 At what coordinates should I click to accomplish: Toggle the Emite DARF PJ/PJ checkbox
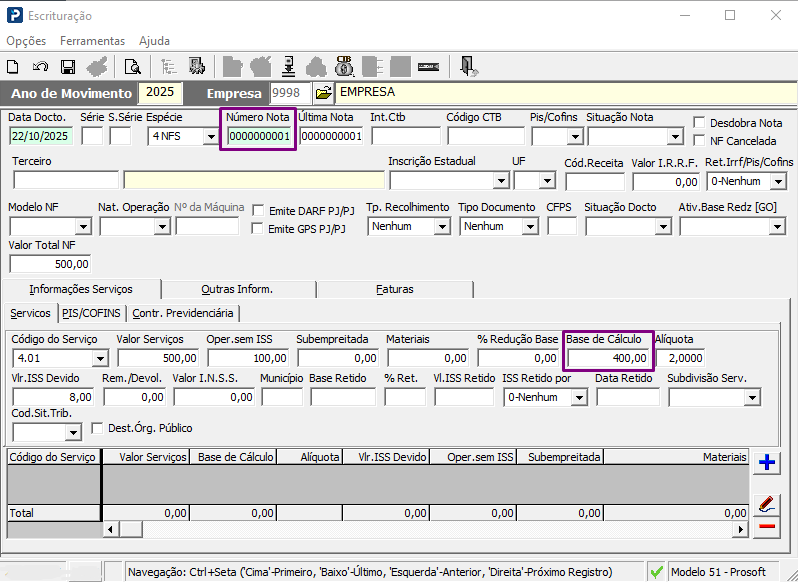[x=258, y=211]
